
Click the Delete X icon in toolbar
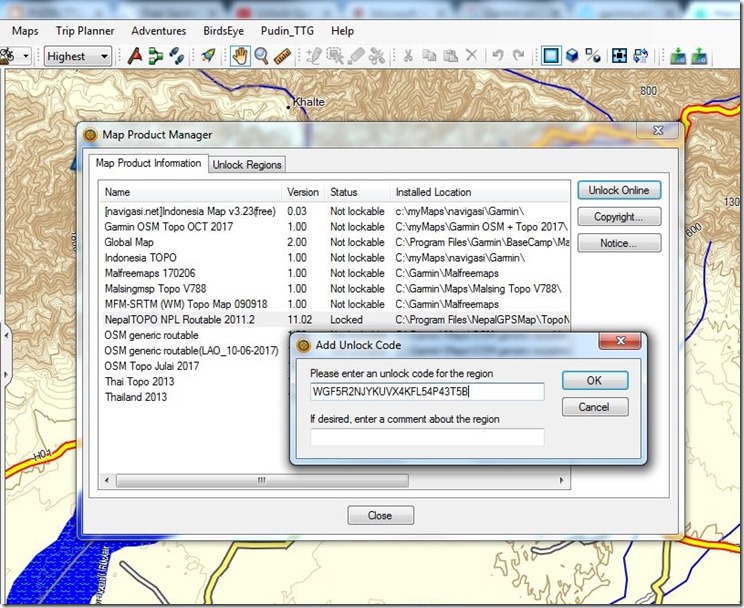(x=471, y=56)
